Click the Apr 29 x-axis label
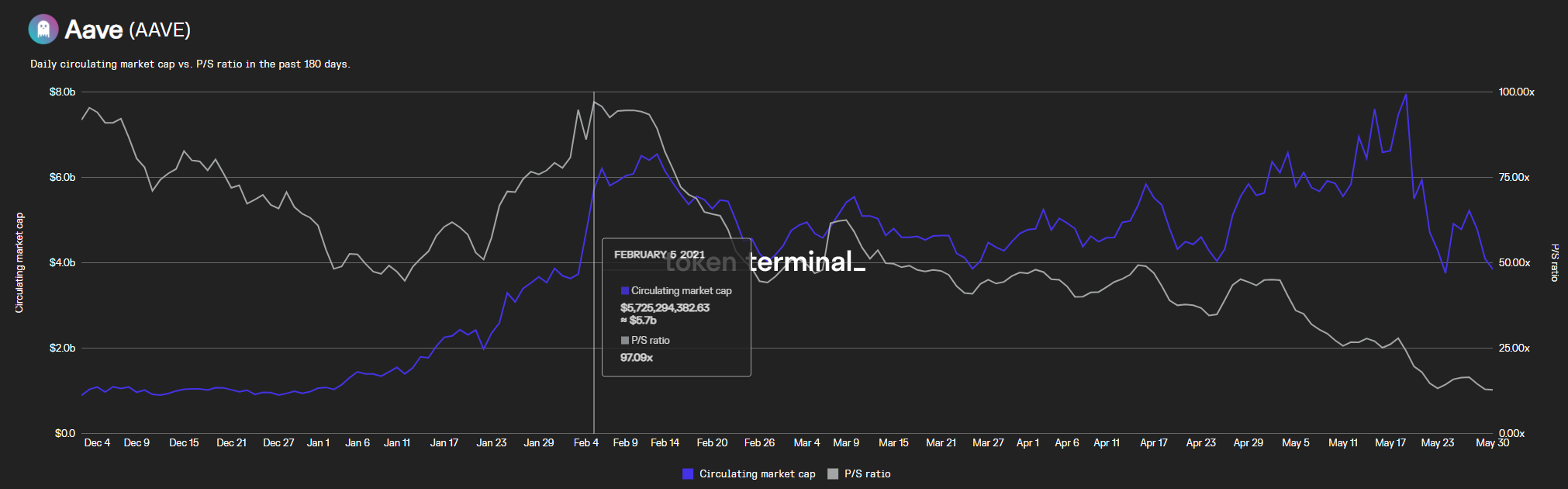 pos(1249,442)
